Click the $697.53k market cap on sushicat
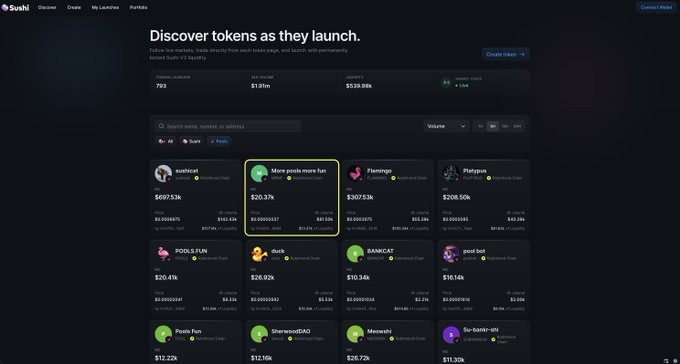Screen dimensions: 680x364 [168, 197]
